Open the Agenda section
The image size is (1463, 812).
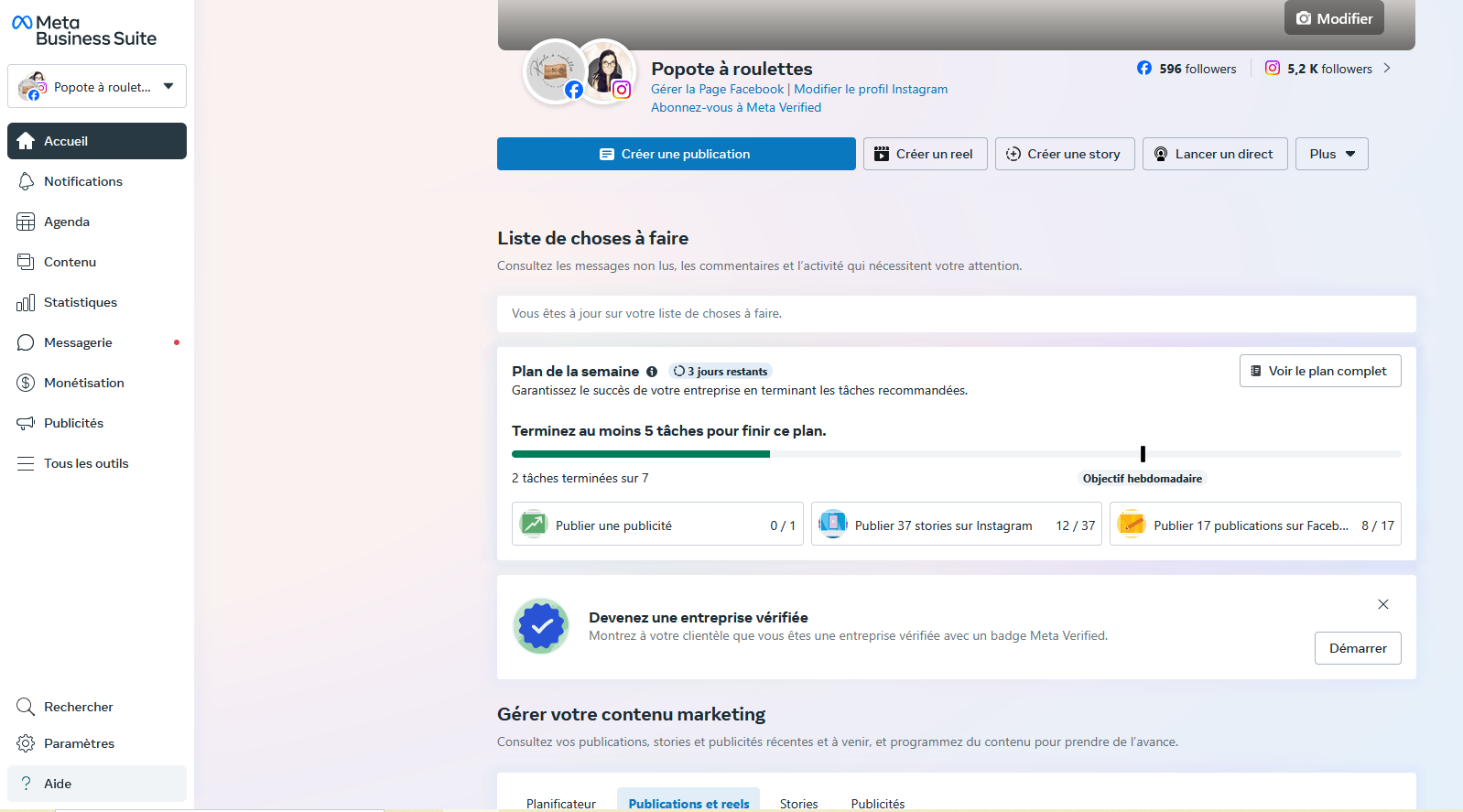(97, 222)
